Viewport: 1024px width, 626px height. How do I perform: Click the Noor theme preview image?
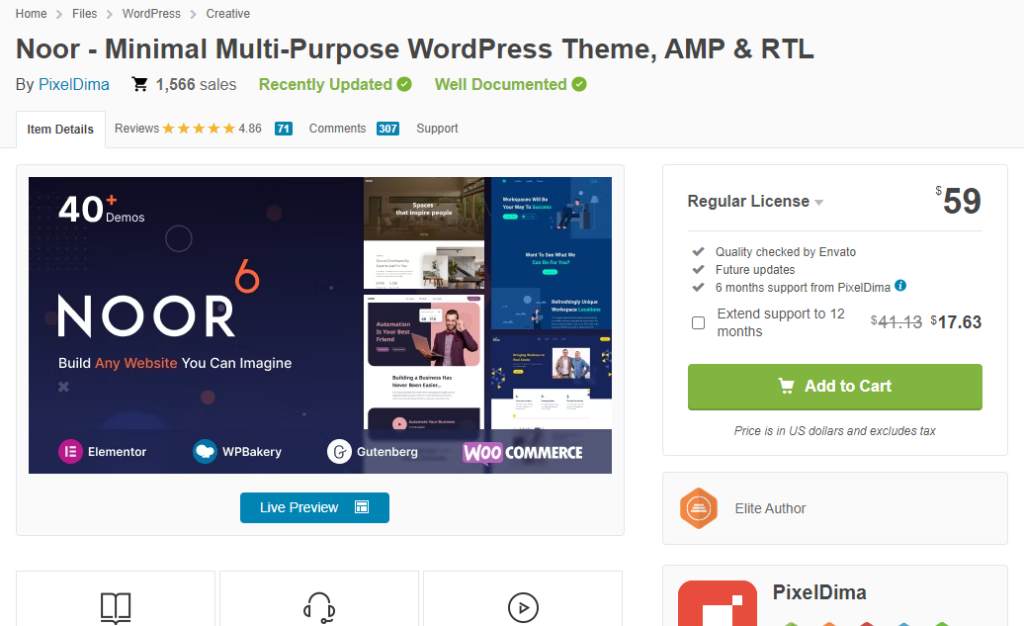click(320, 325)
